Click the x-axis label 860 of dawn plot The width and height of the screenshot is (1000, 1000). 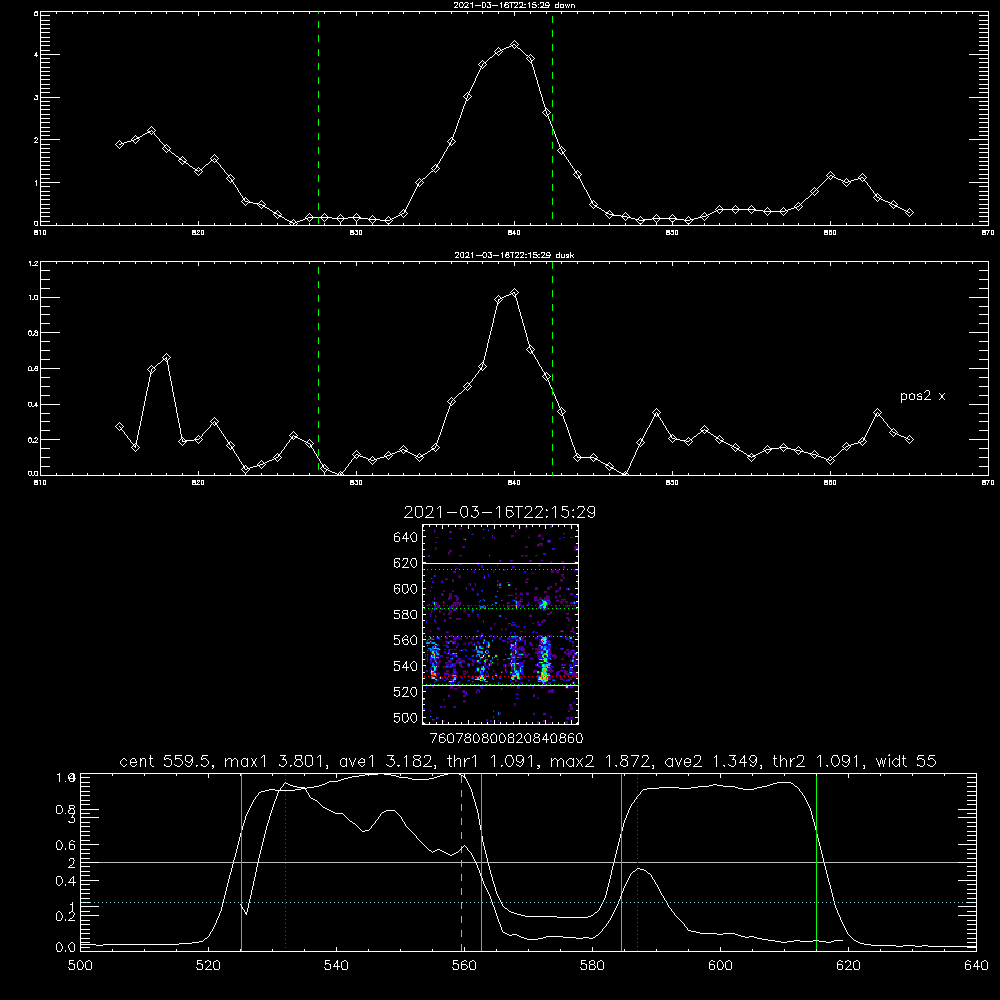point(830,232)
